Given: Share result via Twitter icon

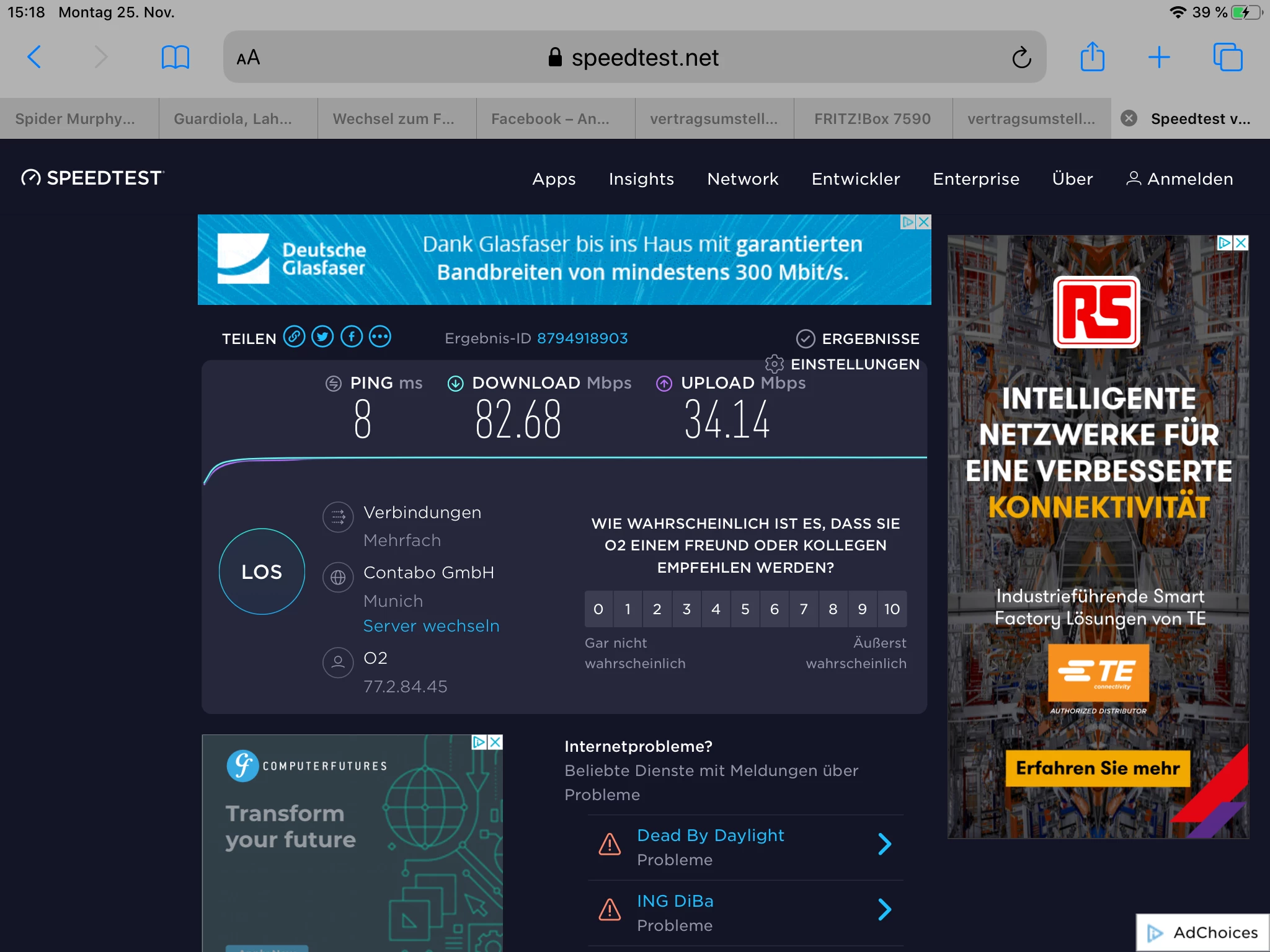Looking at the screenshot, I should pyautogui.click(x=322, y=337).
